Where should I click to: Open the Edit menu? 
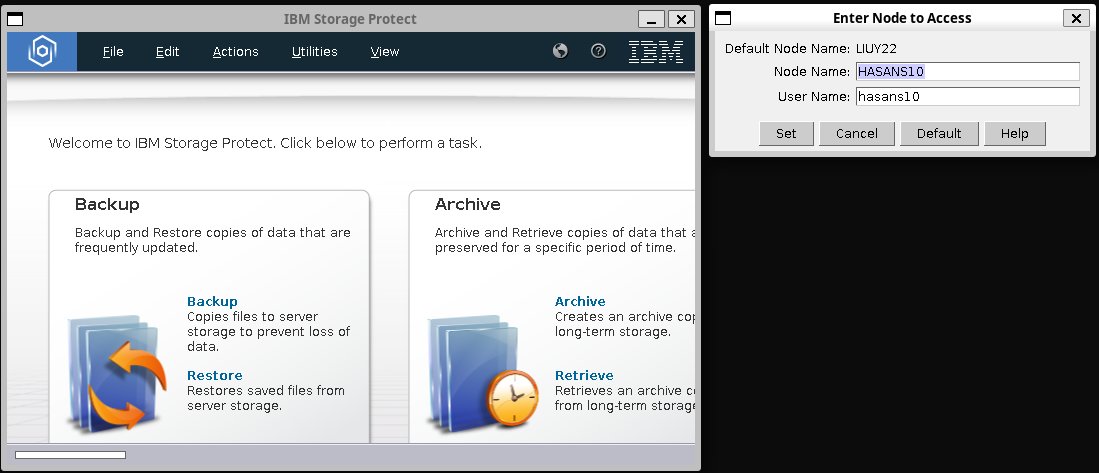point(168,51)
